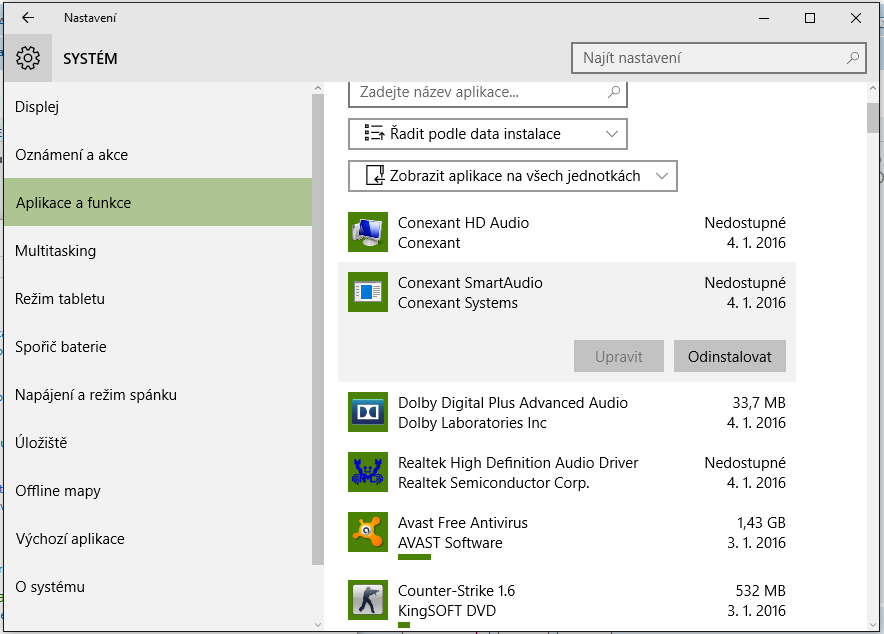Click the AVAST Software publisher text

pyautogui.click(x=450, y=543)
